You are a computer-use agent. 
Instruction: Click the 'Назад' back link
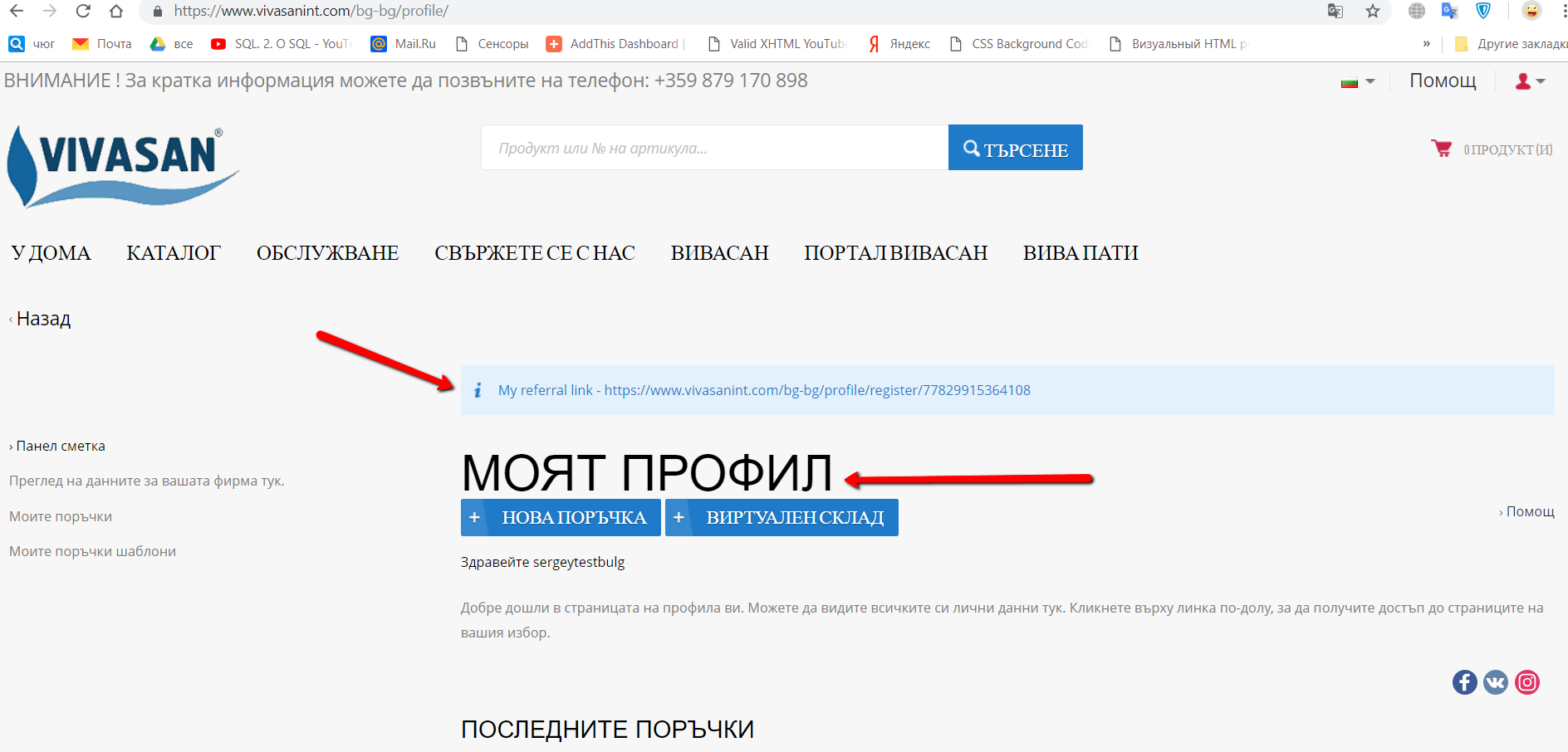click(x=43, y=319)
